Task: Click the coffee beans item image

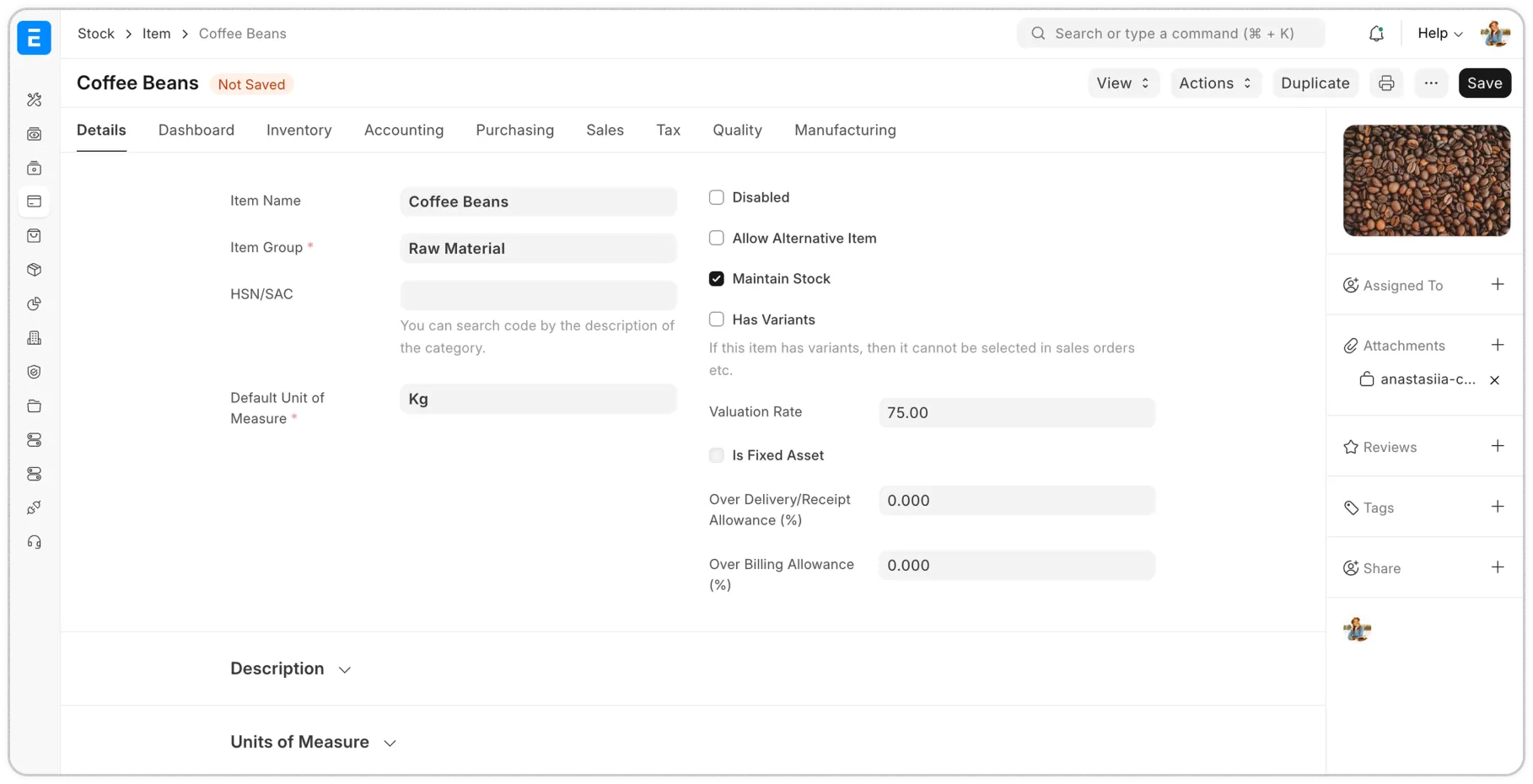Action: (1427, 180)
